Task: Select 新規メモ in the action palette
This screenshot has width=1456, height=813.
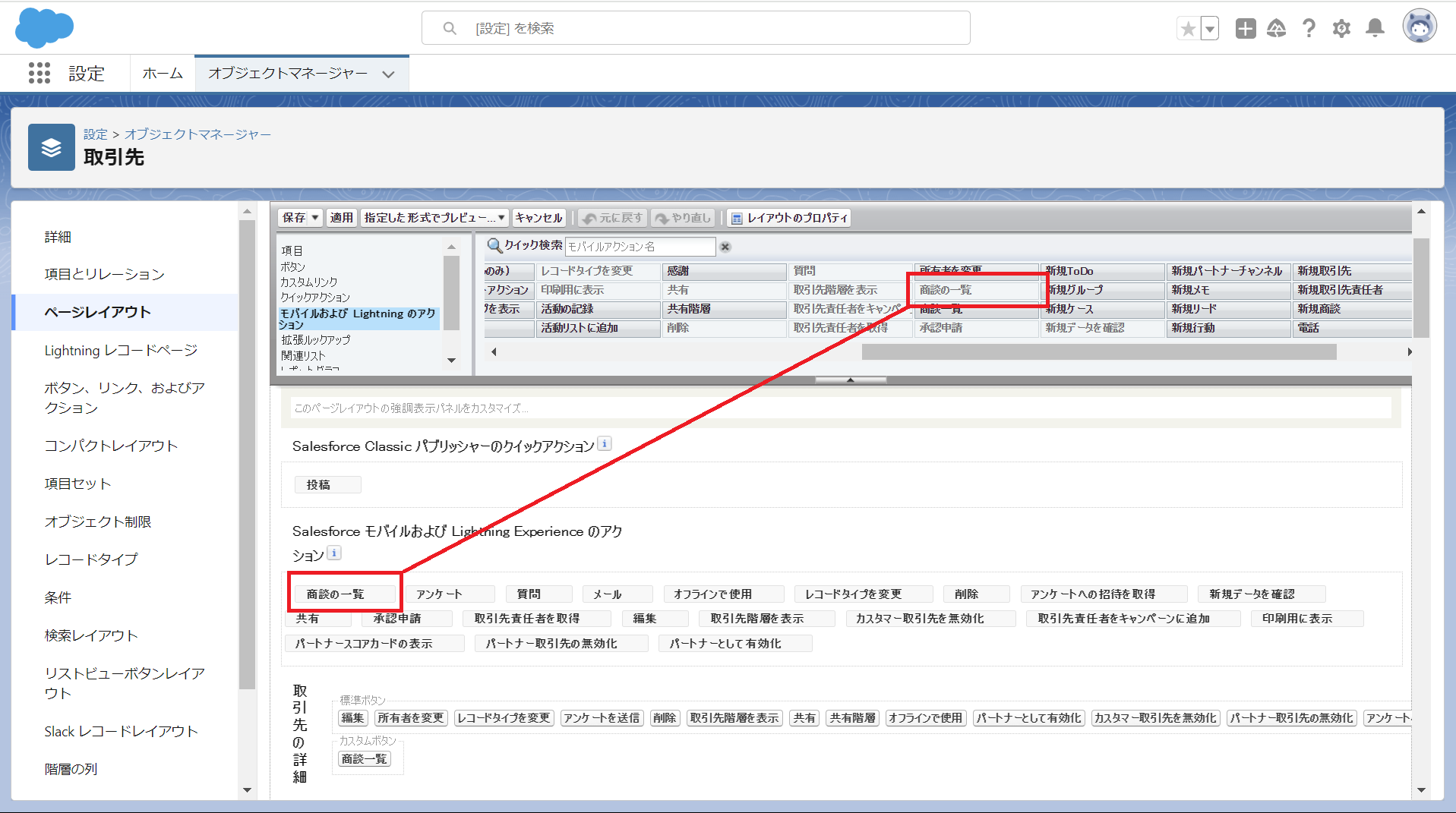Action: coord(1229,290)
